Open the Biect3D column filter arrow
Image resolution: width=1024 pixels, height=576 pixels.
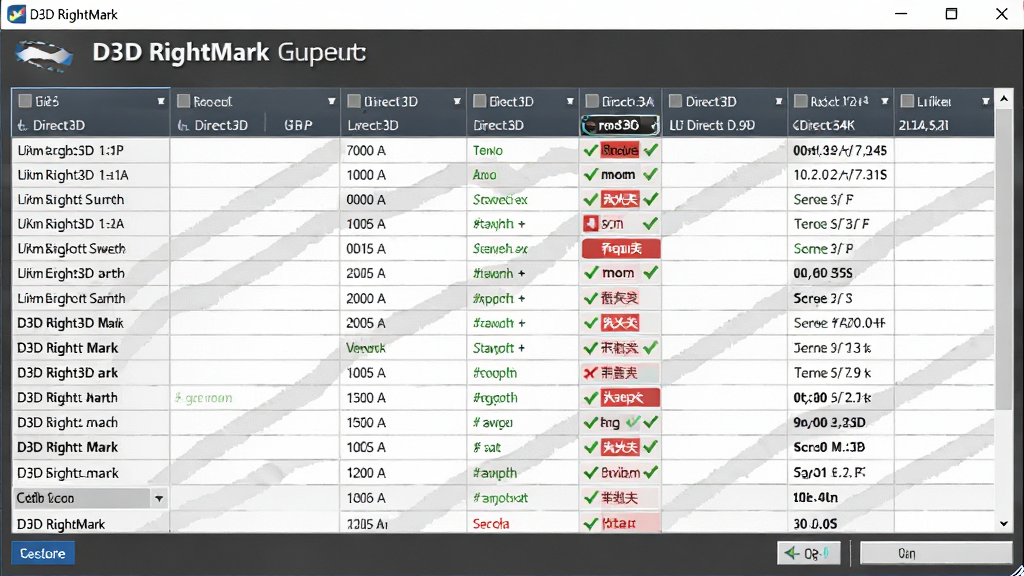coord(569,101)
